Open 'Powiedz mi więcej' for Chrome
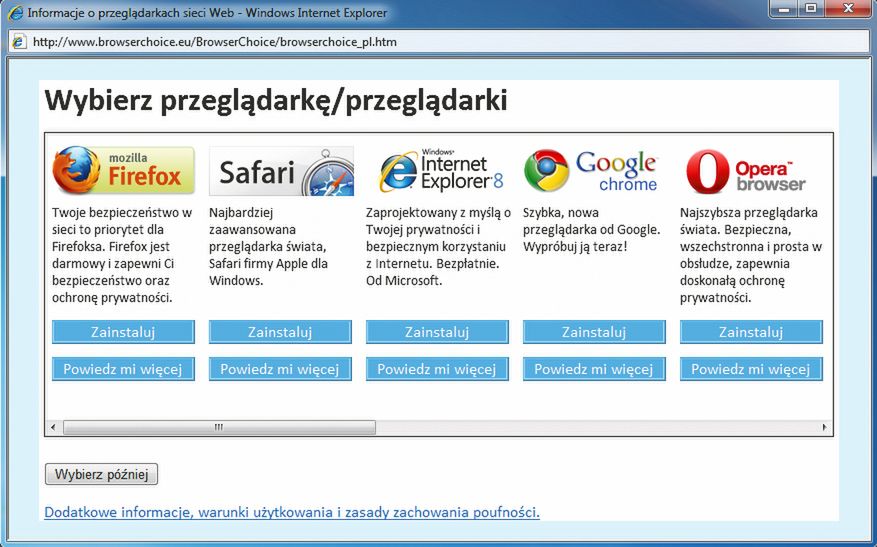The width and height of the screenshot is (877, 547). coord(594,369)
